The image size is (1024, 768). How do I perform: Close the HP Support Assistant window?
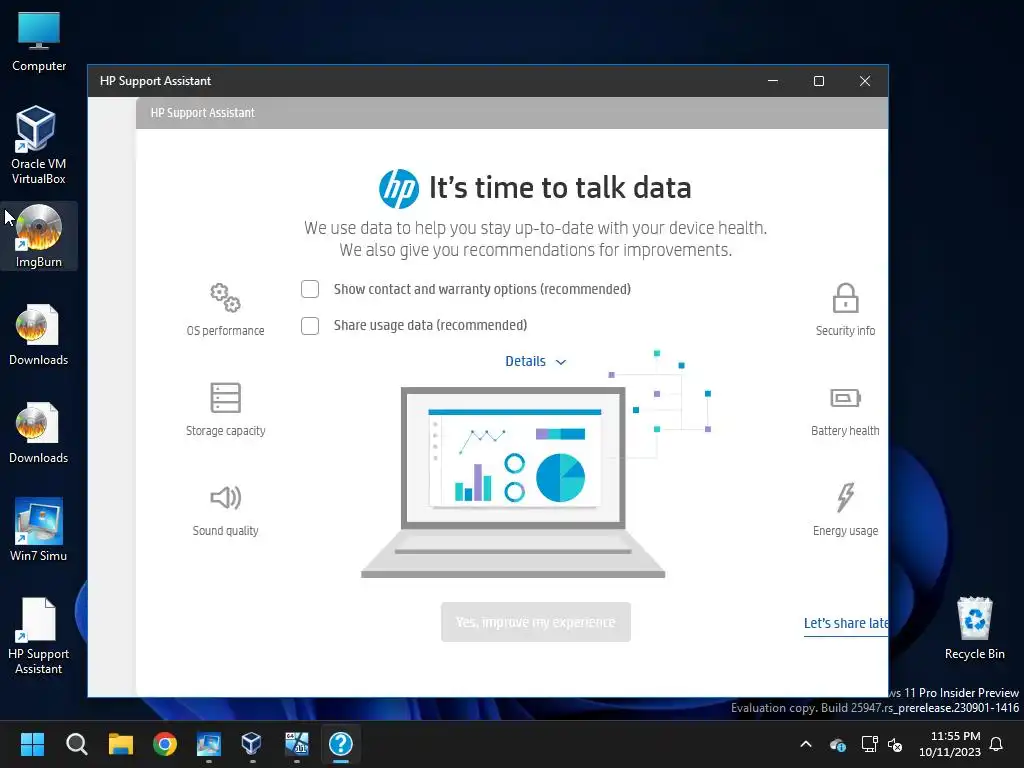865,81
